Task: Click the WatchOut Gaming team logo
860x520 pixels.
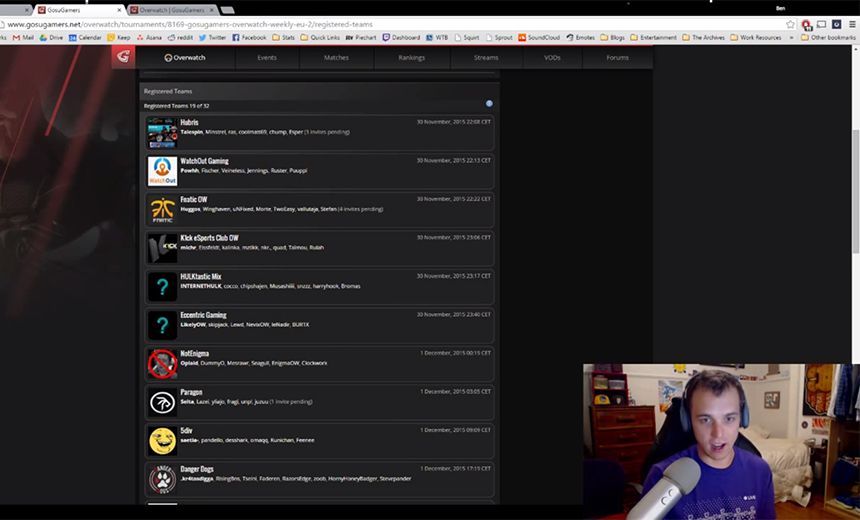Action: pyautogui.click(x=162, y=171)
